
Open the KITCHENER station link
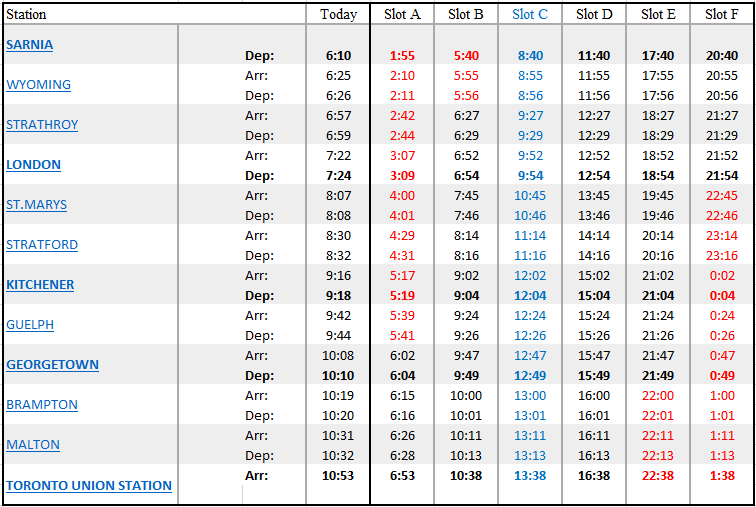pyautogui.click(x=40, y=285)
